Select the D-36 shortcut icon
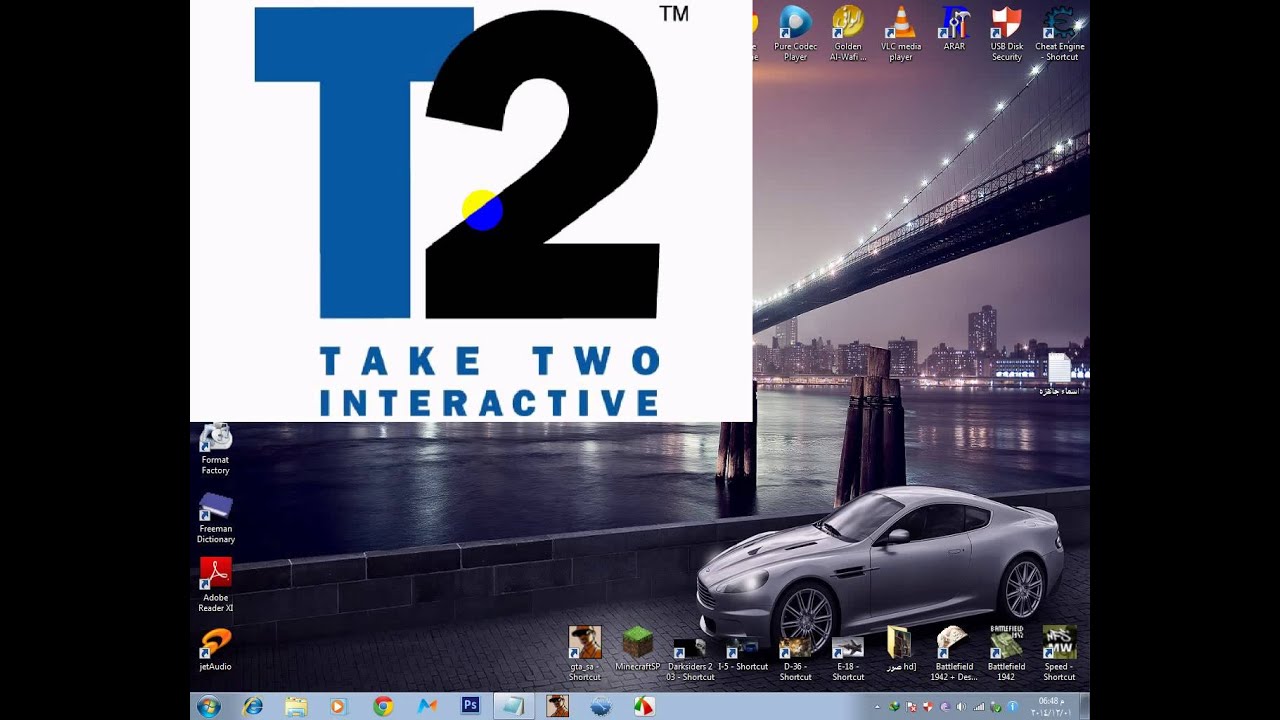The width and height of the screenshot is (1280, 720). (x=795, y=658)
